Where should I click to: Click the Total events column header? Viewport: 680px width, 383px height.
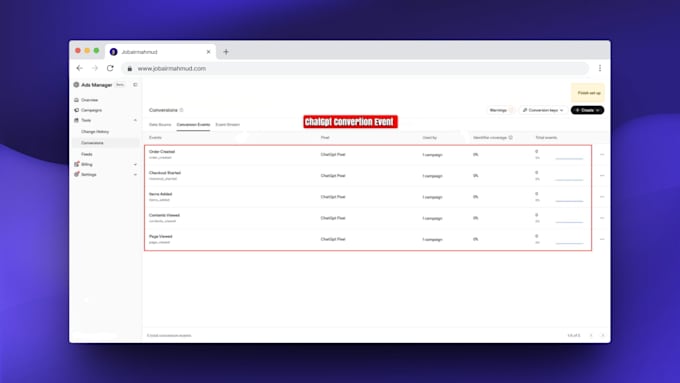tap(546, 137)
